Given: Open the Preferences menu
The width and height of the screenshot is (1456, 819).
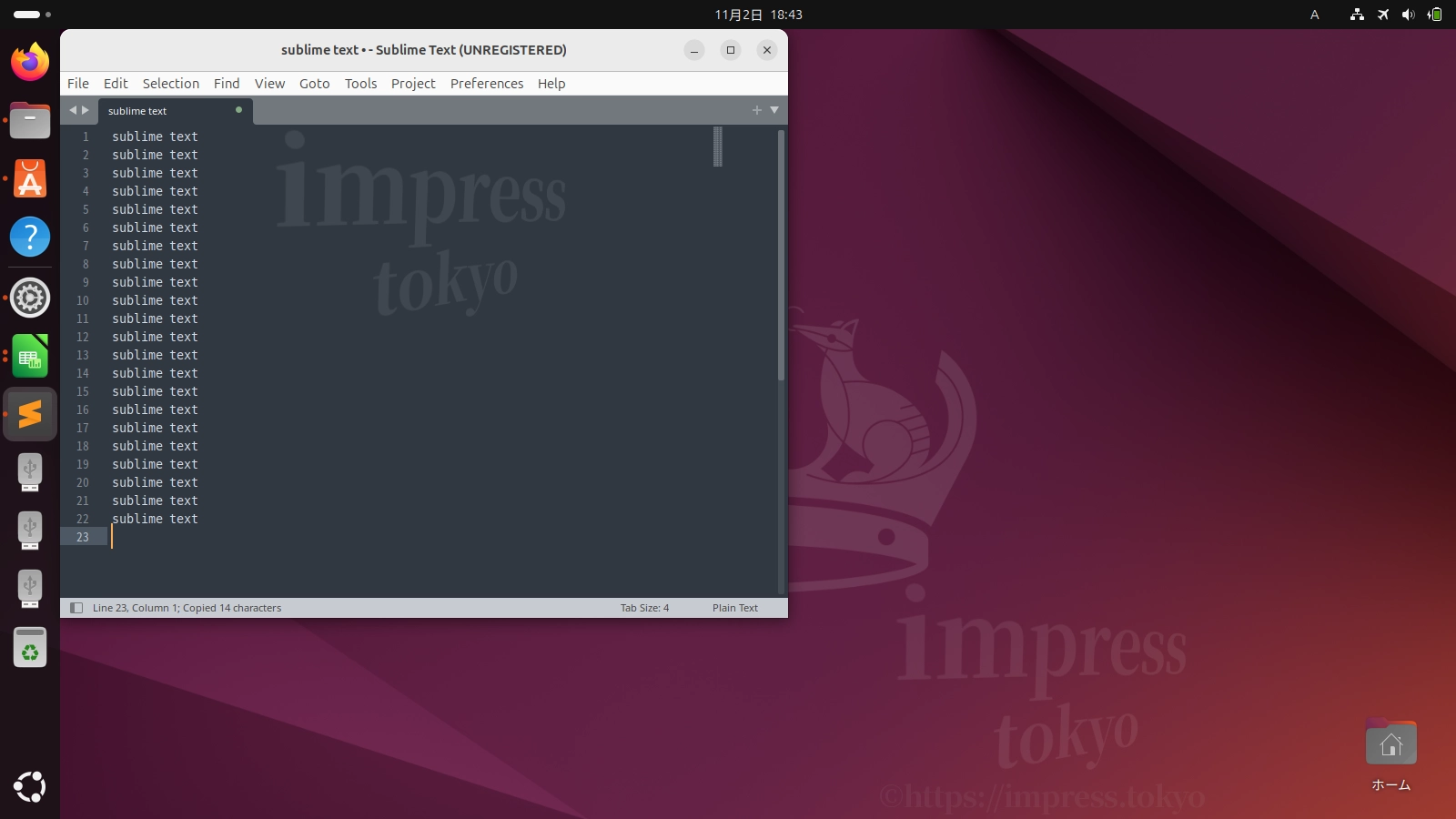Looking at the screenshot, I should click(x=487, y=84).
